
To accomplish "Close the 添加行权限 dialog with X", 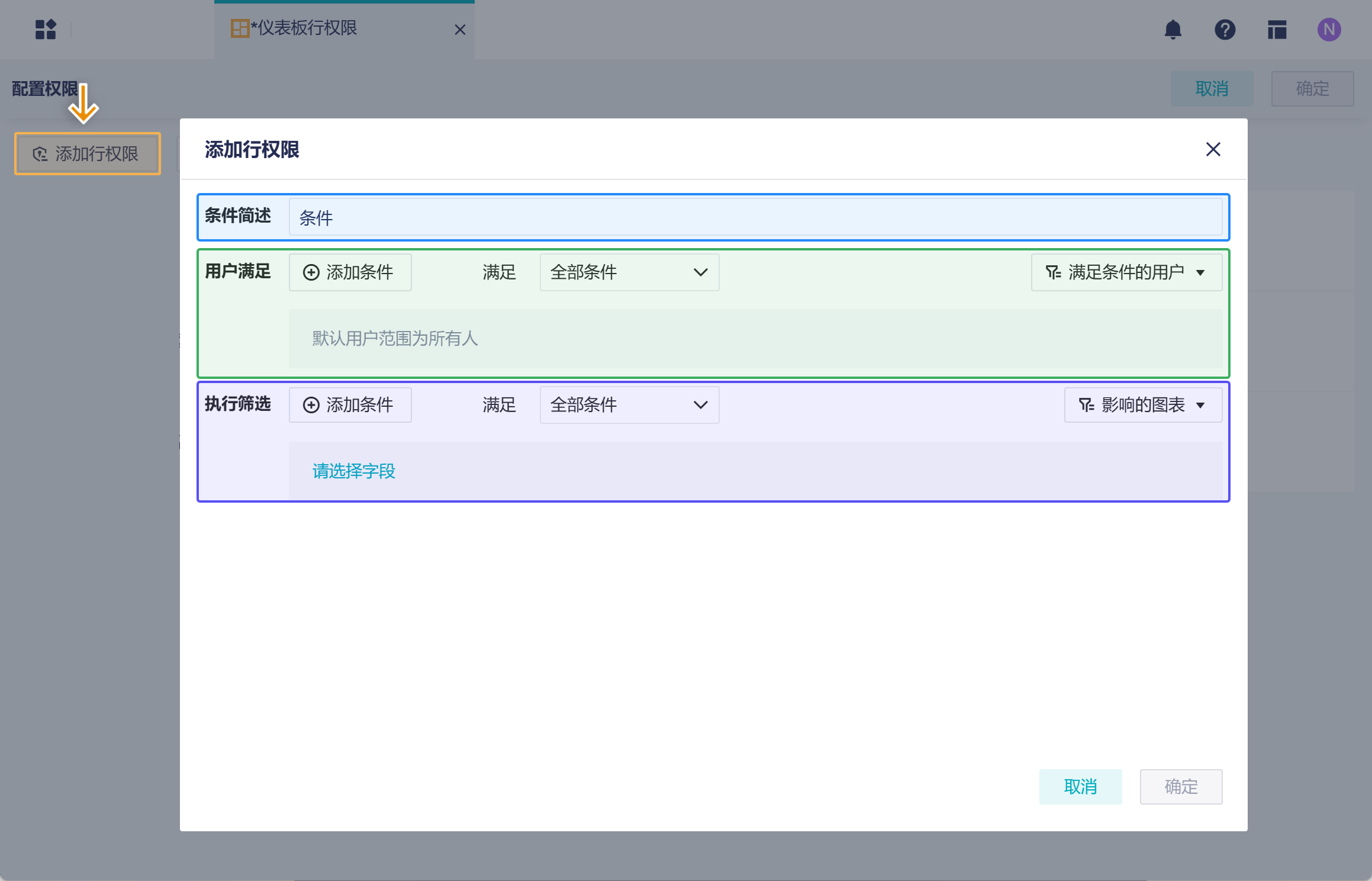I will click(1213, 149).
